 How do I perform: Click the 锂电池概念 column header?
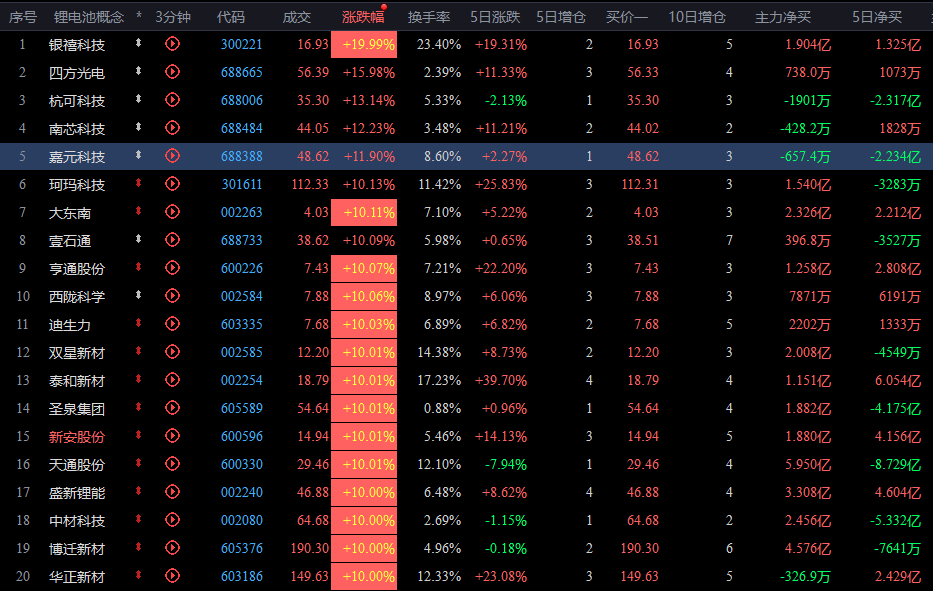click(x=89, y=17)
